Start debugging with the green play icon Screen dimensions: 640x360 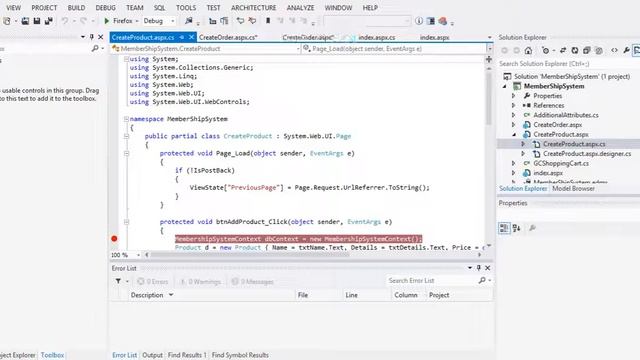pos(107,21)
